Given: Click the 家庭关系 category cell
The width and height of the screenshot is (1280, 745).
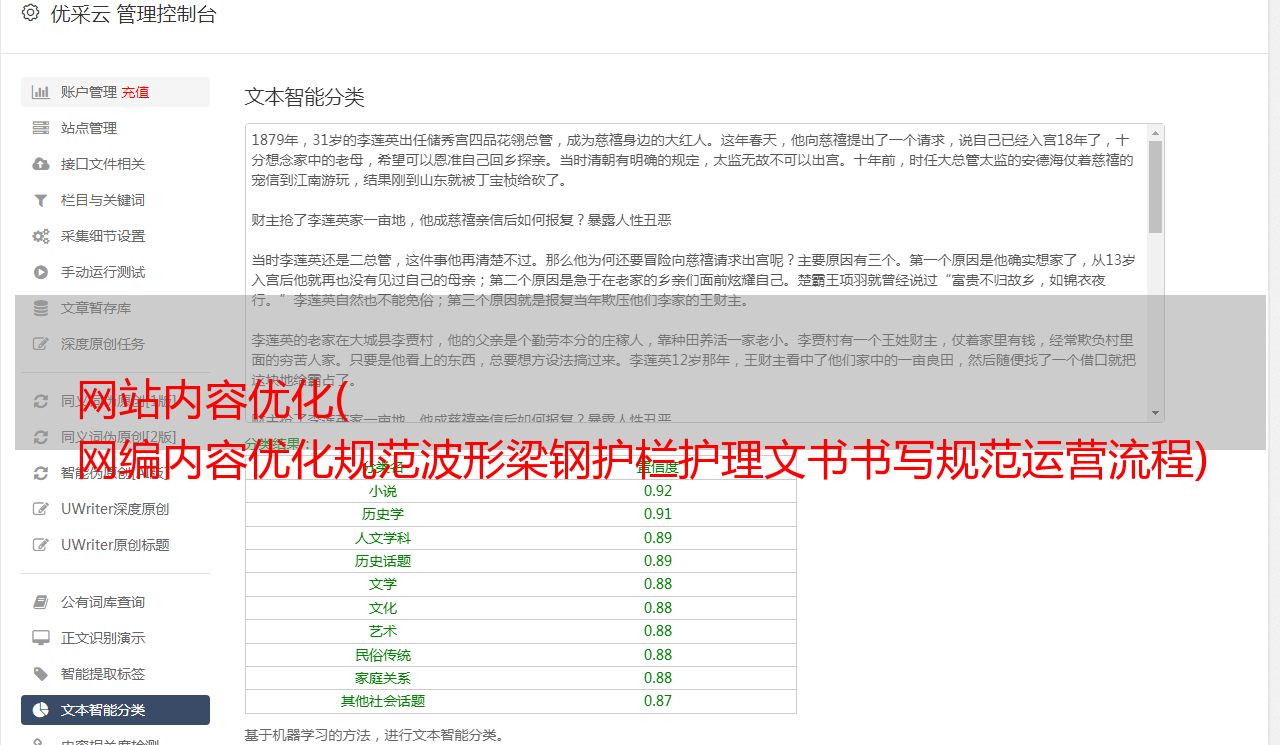Looking at the screenshot, I should 383,678.
